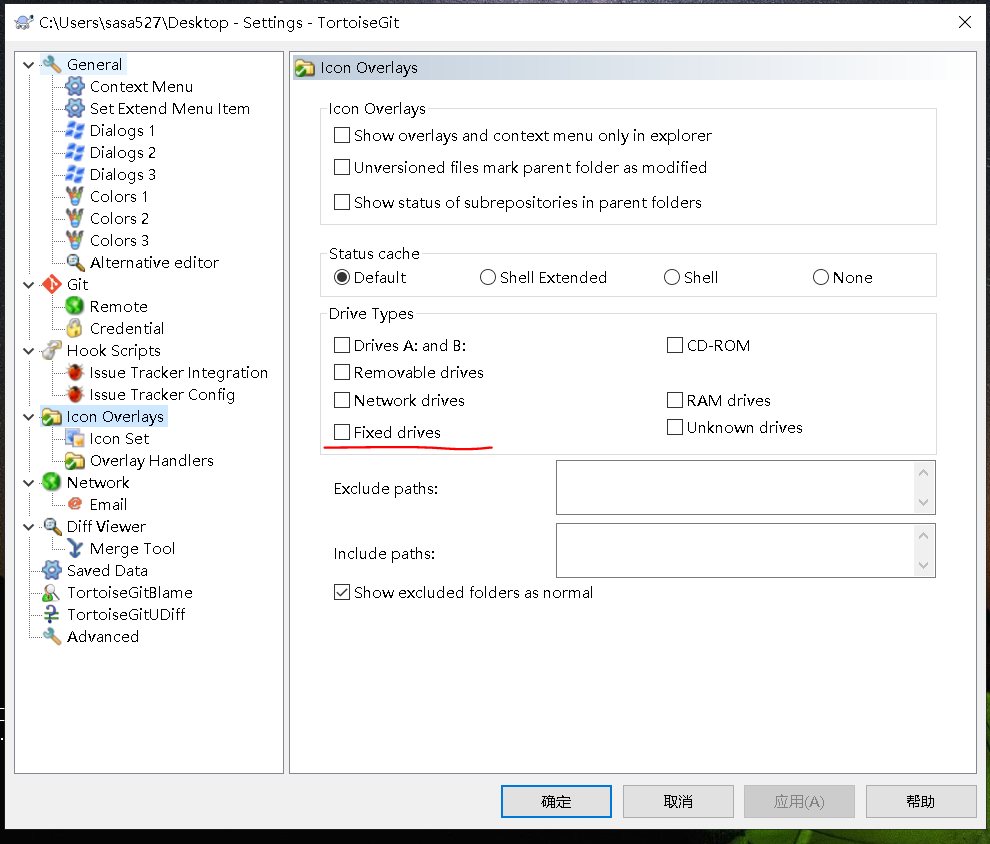Collapse the Git tree node
This screenshot has height=844, width=990.
28,285
